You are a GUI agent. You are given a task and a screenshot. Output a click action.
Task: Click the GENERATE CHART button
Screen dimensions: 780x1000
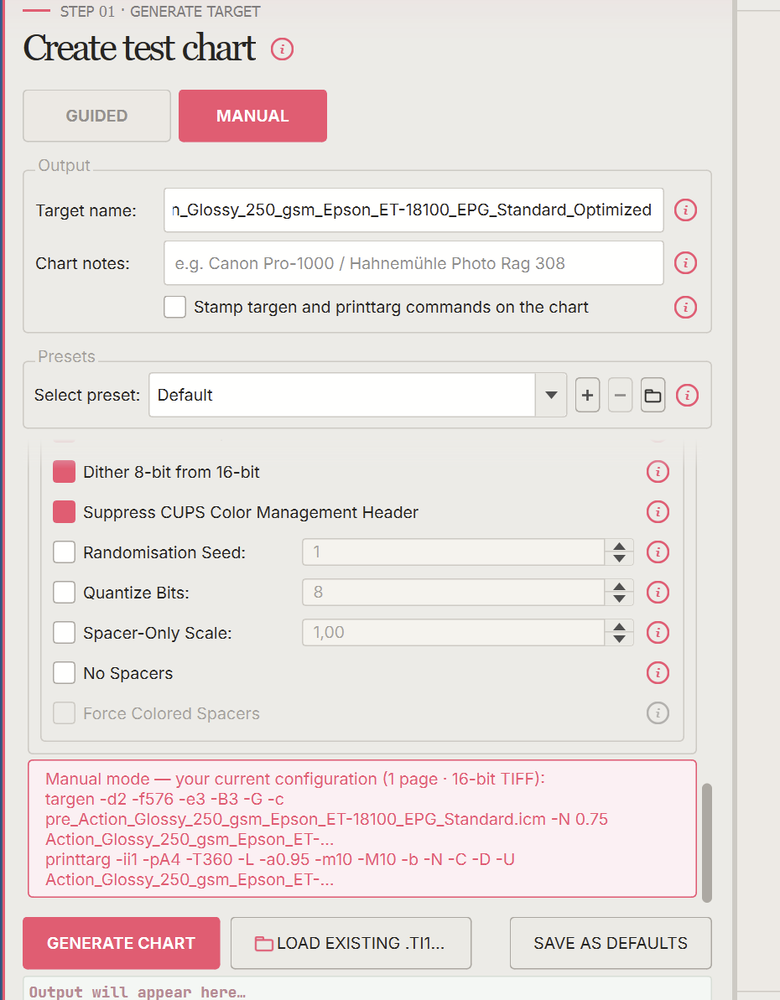point(121,943)
